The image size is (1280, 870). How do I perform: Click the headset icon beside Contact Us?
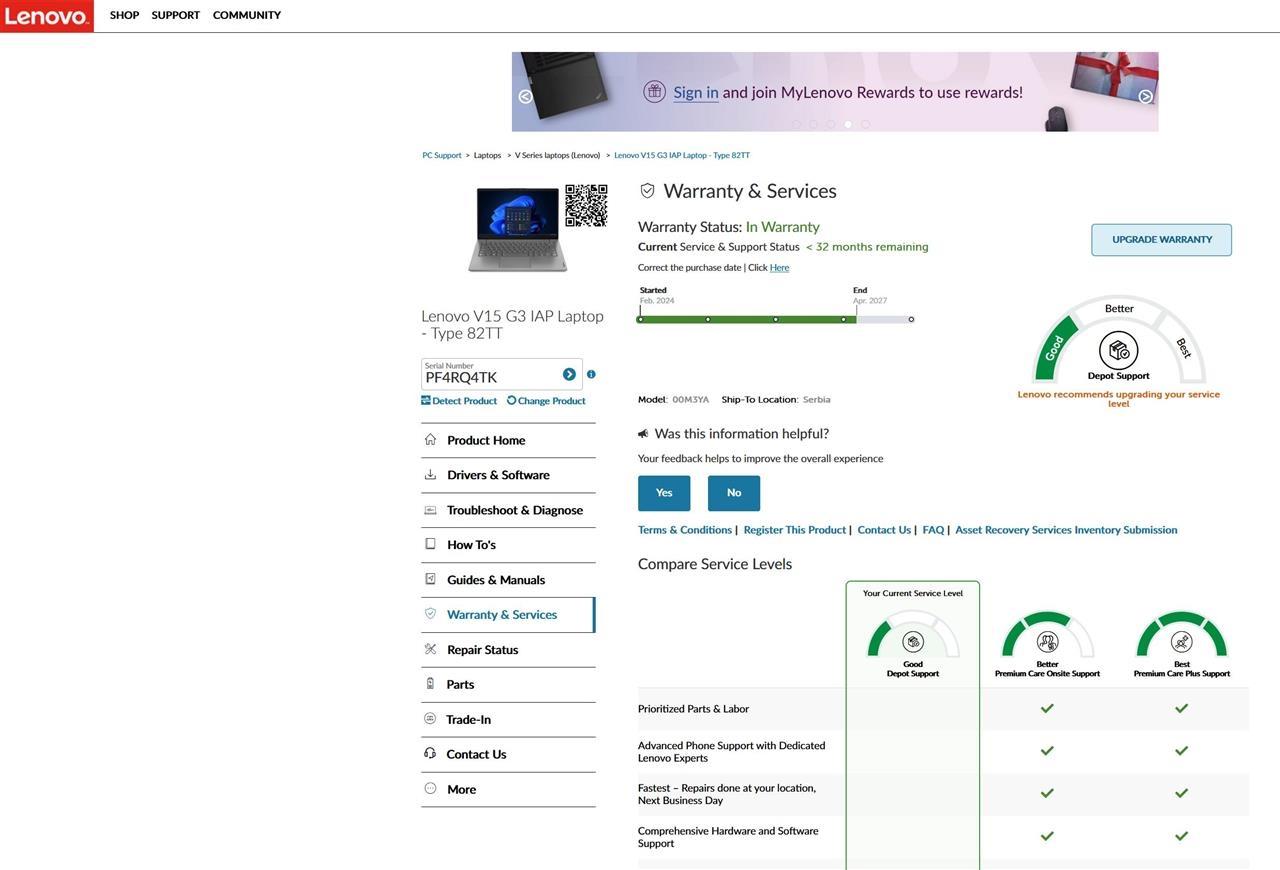pyautogui.click(x=430, y=753)
